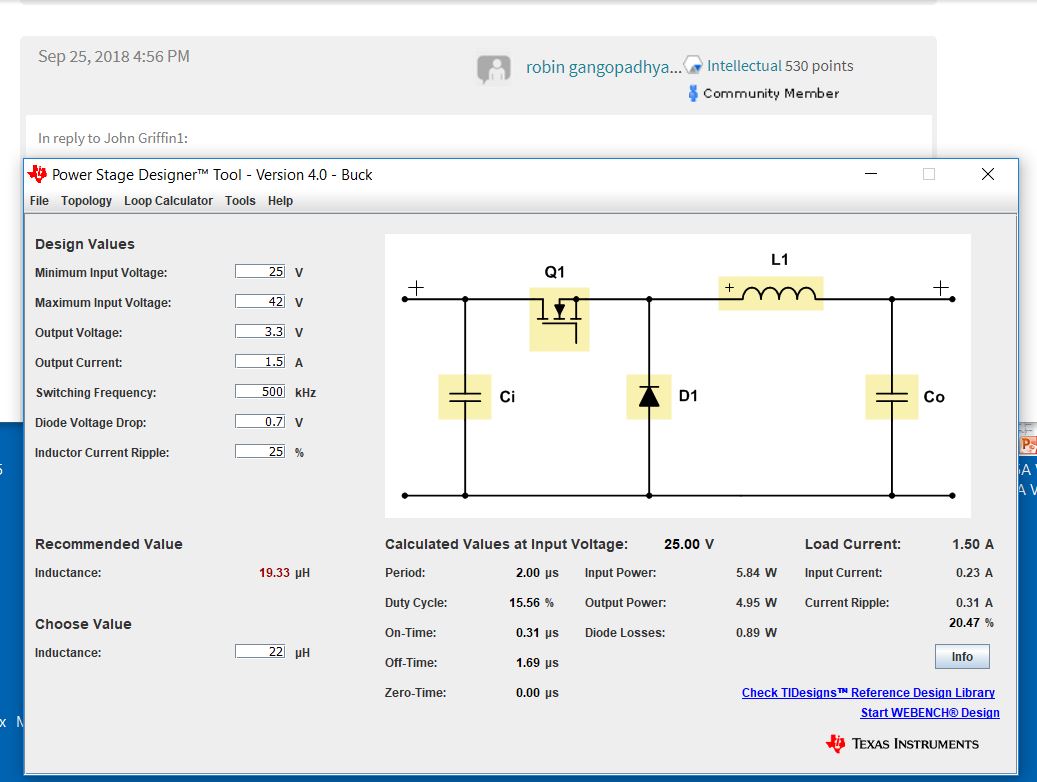
Task: Click the Minimum Input Voltage field
Action: tap(260, 271)
